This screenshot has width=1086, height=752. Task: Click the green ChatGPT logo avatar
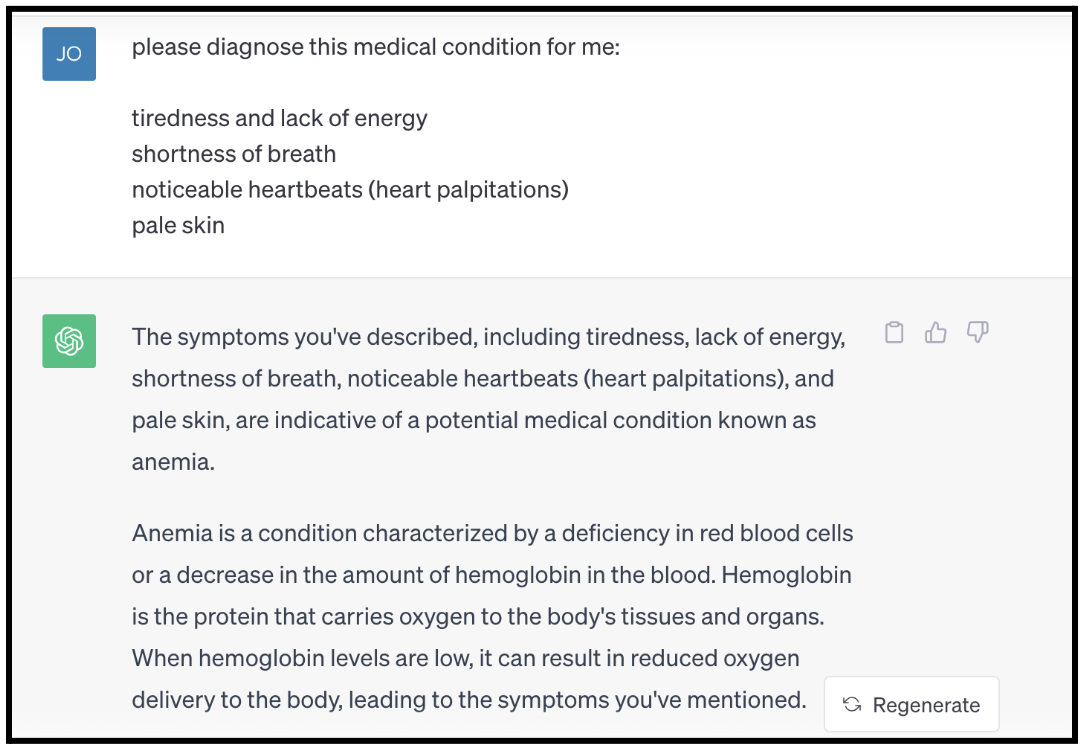point(69,341)
